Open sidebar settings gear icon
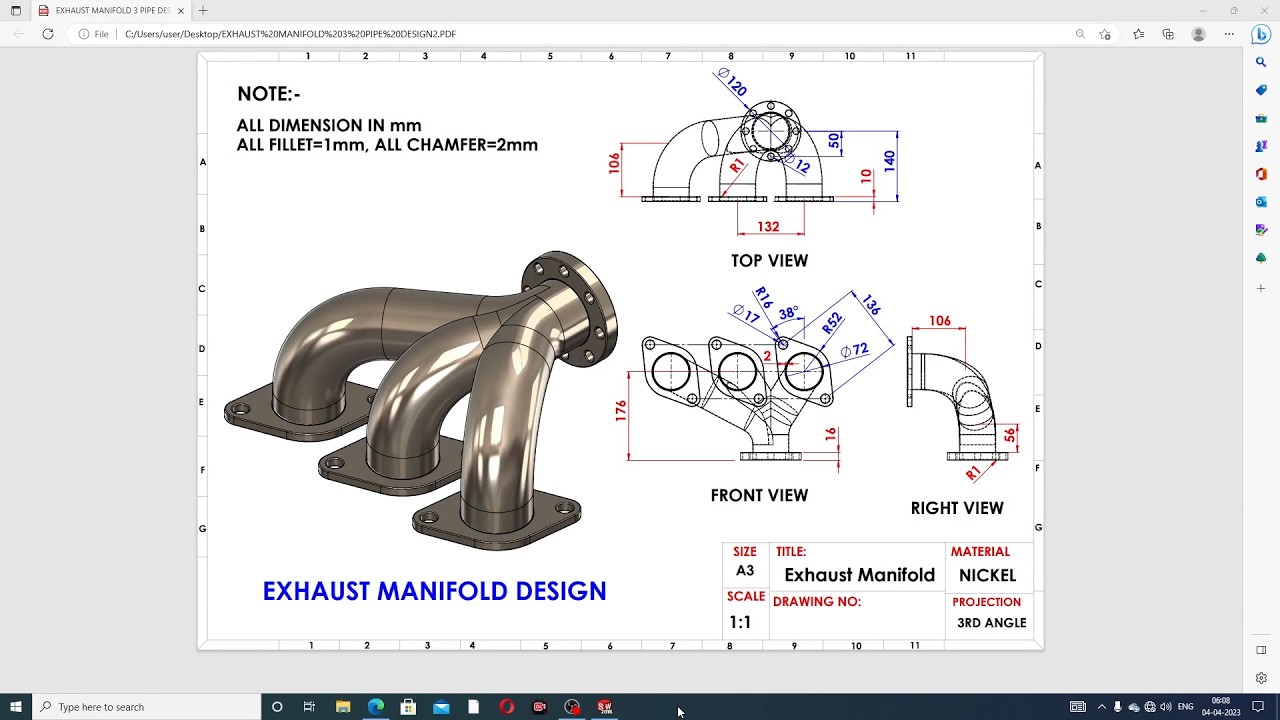Screen dimensions: 1280x720 1261,678
